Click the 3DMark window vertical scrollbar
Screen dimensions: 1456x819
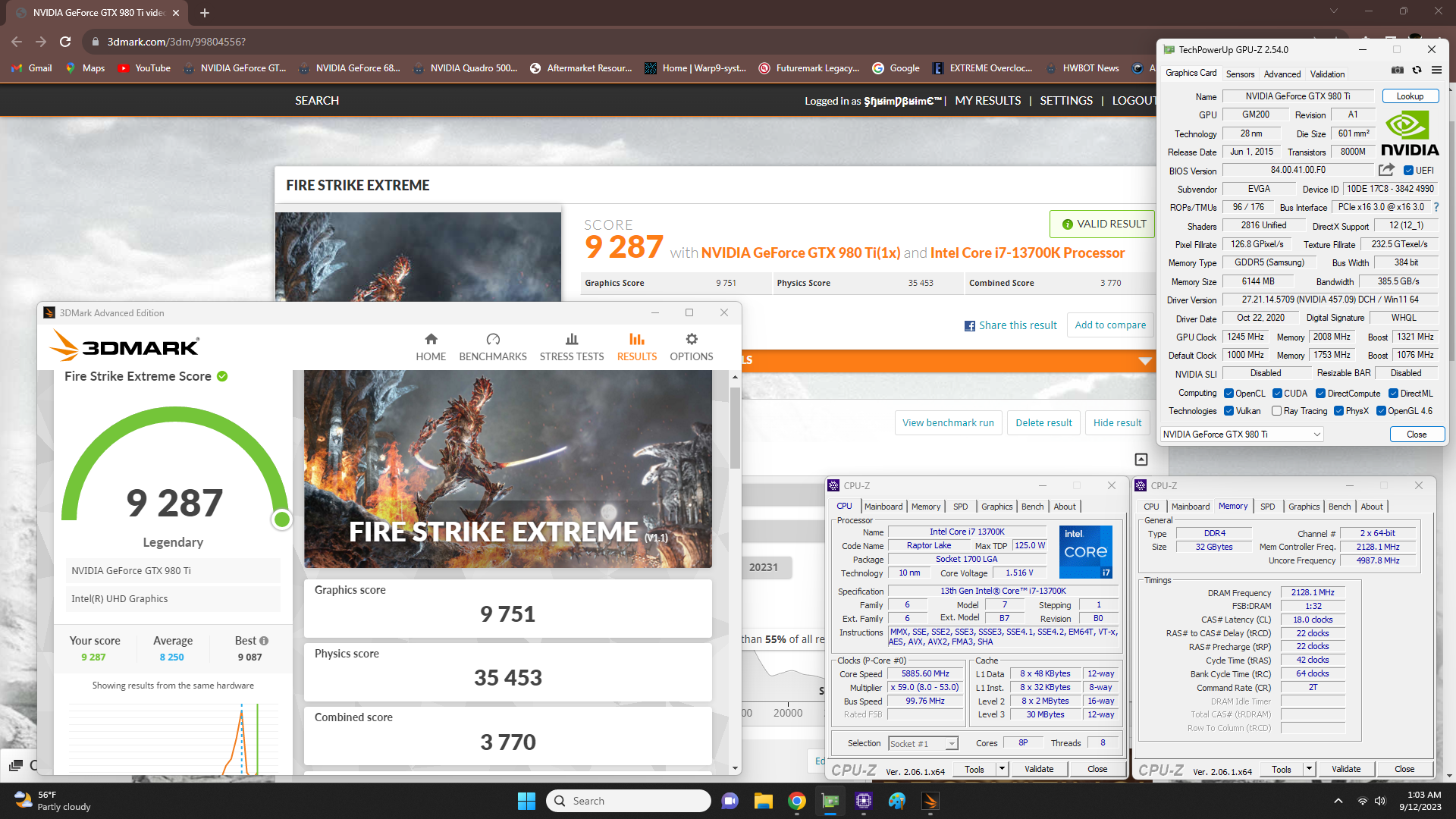[x=735, y=428]
